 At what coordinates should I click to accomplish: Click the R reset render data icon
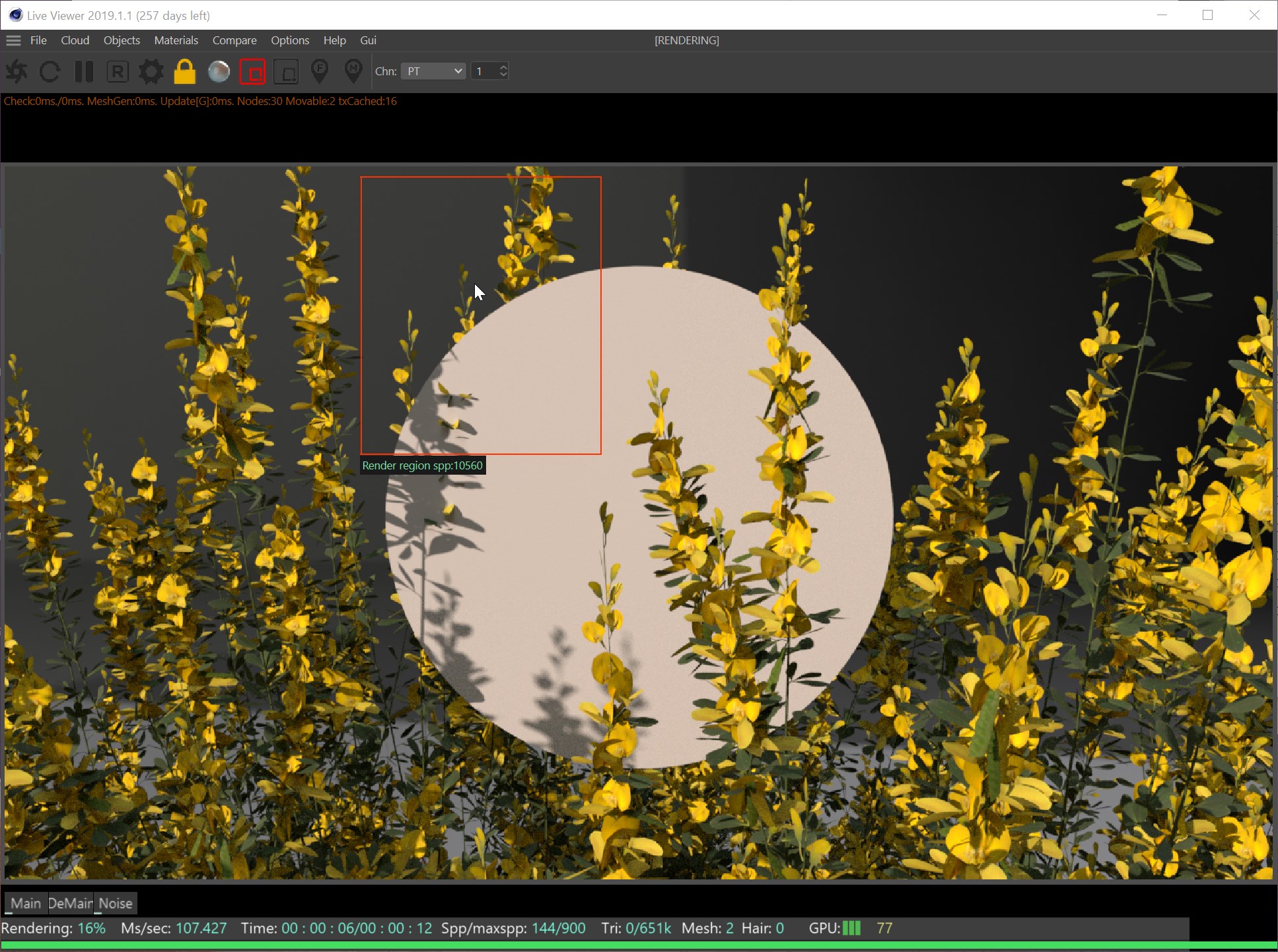118,71
